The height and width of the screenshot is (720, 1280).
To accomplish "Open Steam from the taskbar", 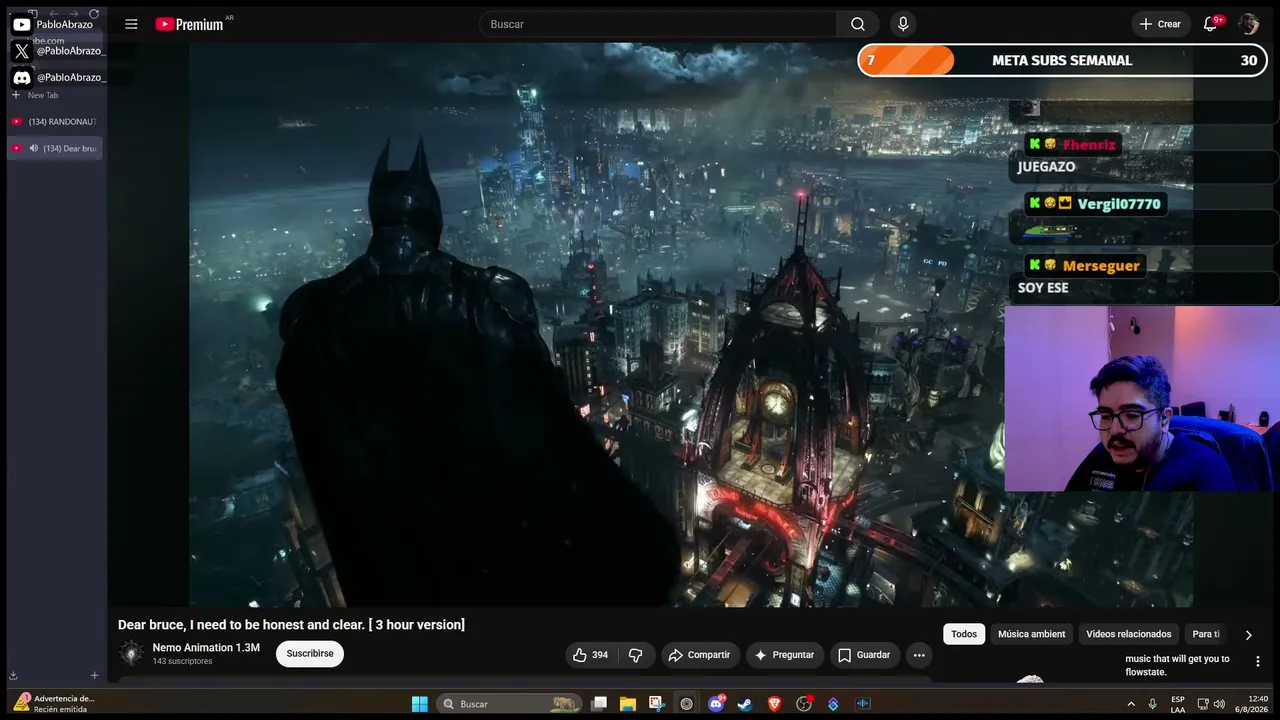I will point(745,704).
